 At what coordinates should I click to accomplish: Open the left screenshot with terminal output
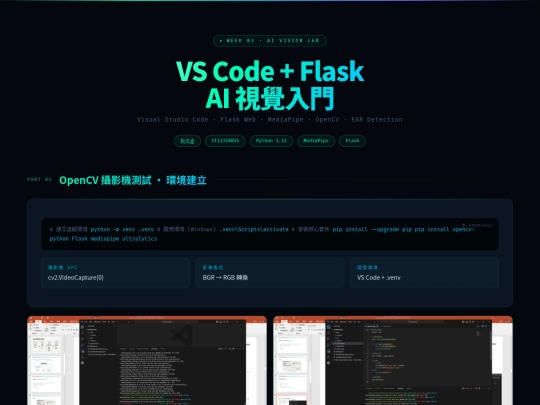[x=147, y=361]
